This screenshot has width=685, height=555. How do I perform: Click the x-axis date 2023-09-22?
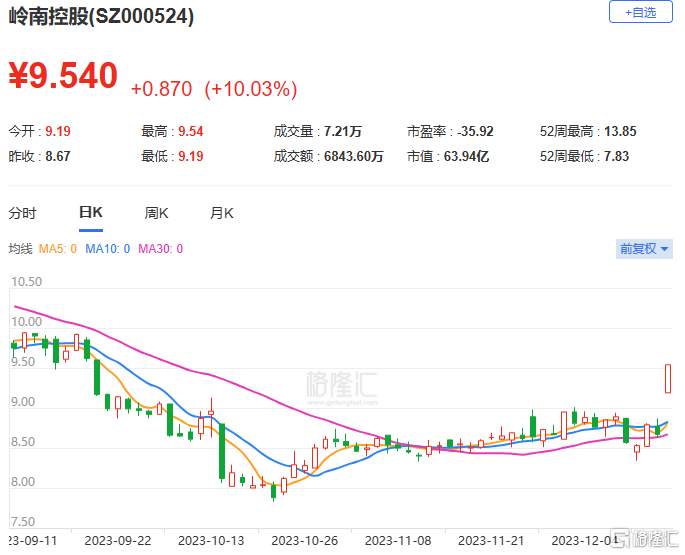118,541
